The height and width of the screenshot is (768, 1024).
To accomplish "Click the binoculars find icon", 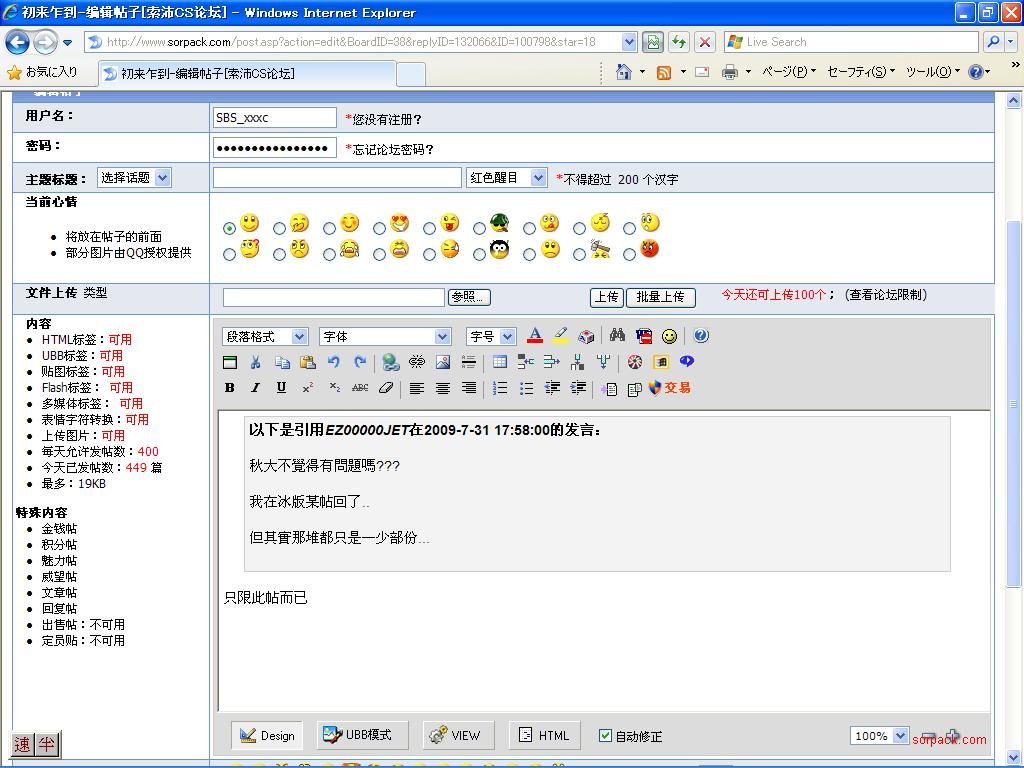I will click(x=617, y=336).
